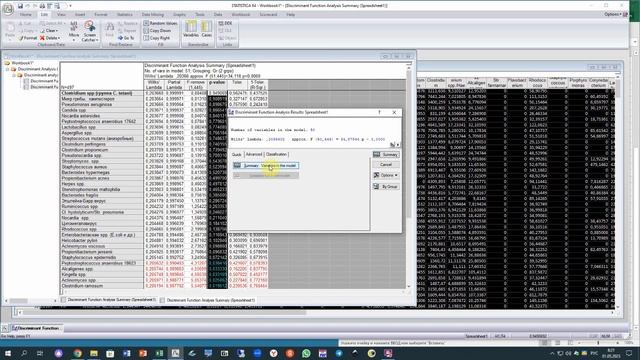
Task: Open the Delete dropdown in the ribbon
Action: tap(50, 38)
